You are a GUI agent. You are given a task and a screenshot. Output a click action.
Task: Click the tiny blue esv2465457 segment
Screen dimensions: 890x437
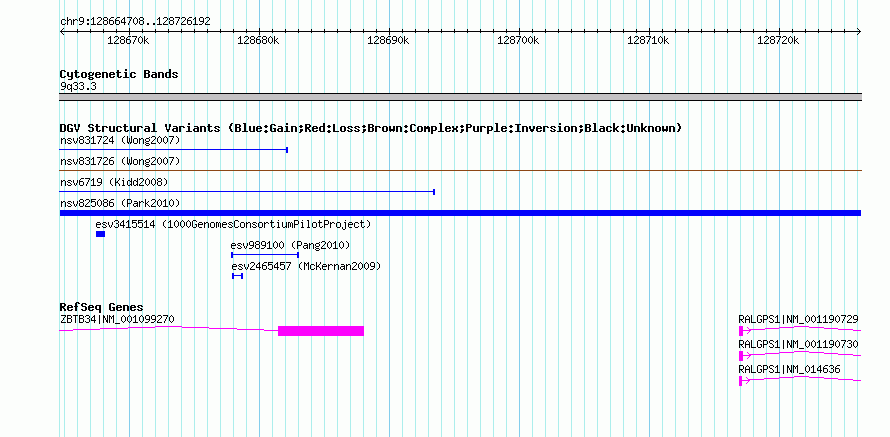[x=237, y=276]
